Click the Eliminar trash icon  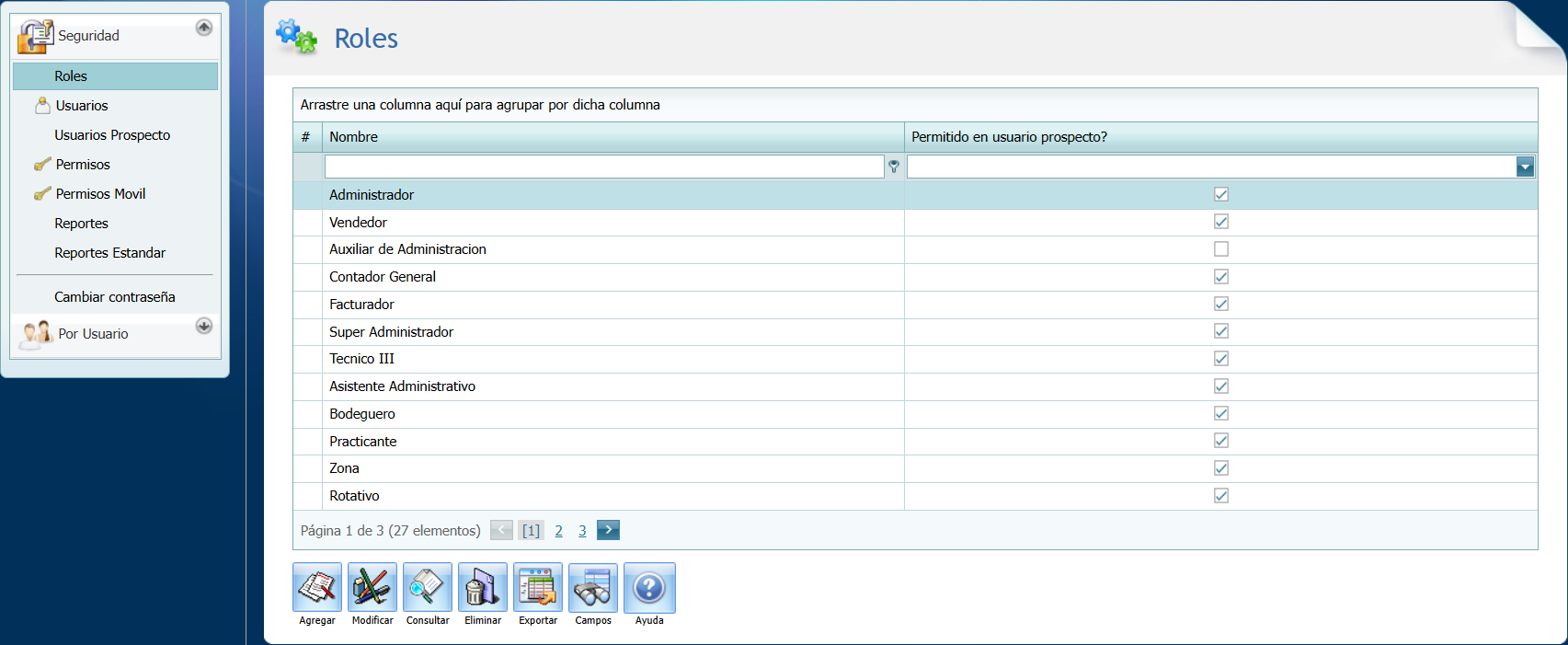[x=483, y=588]
